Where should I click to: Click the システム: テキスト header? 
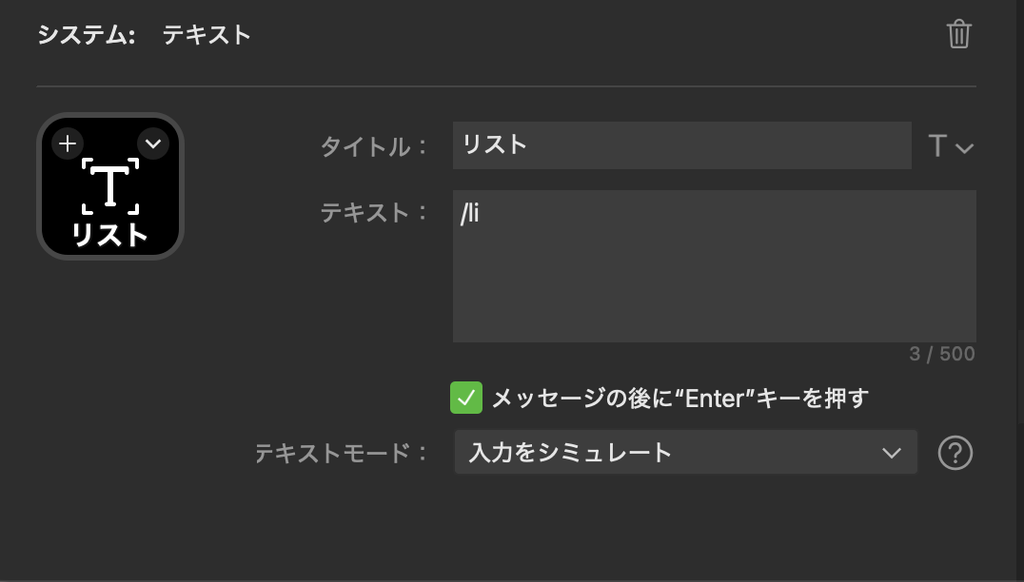click(144, 35)
